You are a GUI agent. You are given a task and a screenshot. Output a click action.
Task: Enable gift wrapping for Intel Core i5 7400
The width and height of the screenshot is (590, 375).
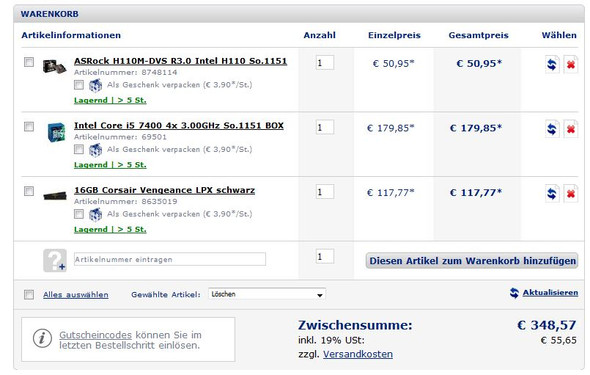pos(79,150)
